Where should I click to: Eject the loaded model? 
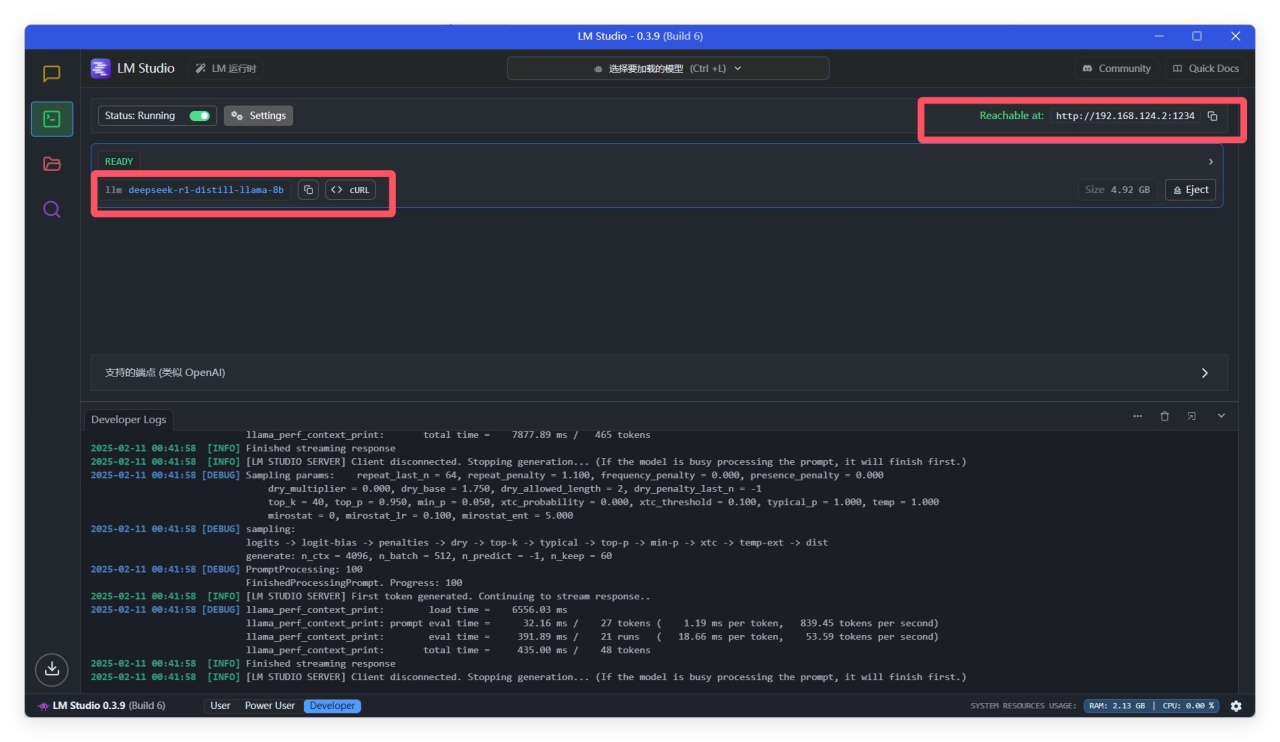1190,190
